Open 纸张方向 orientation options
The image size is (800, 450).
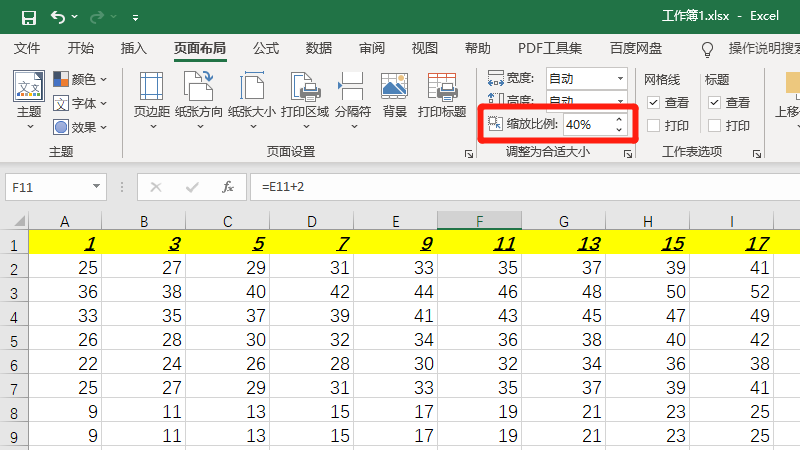199,99
